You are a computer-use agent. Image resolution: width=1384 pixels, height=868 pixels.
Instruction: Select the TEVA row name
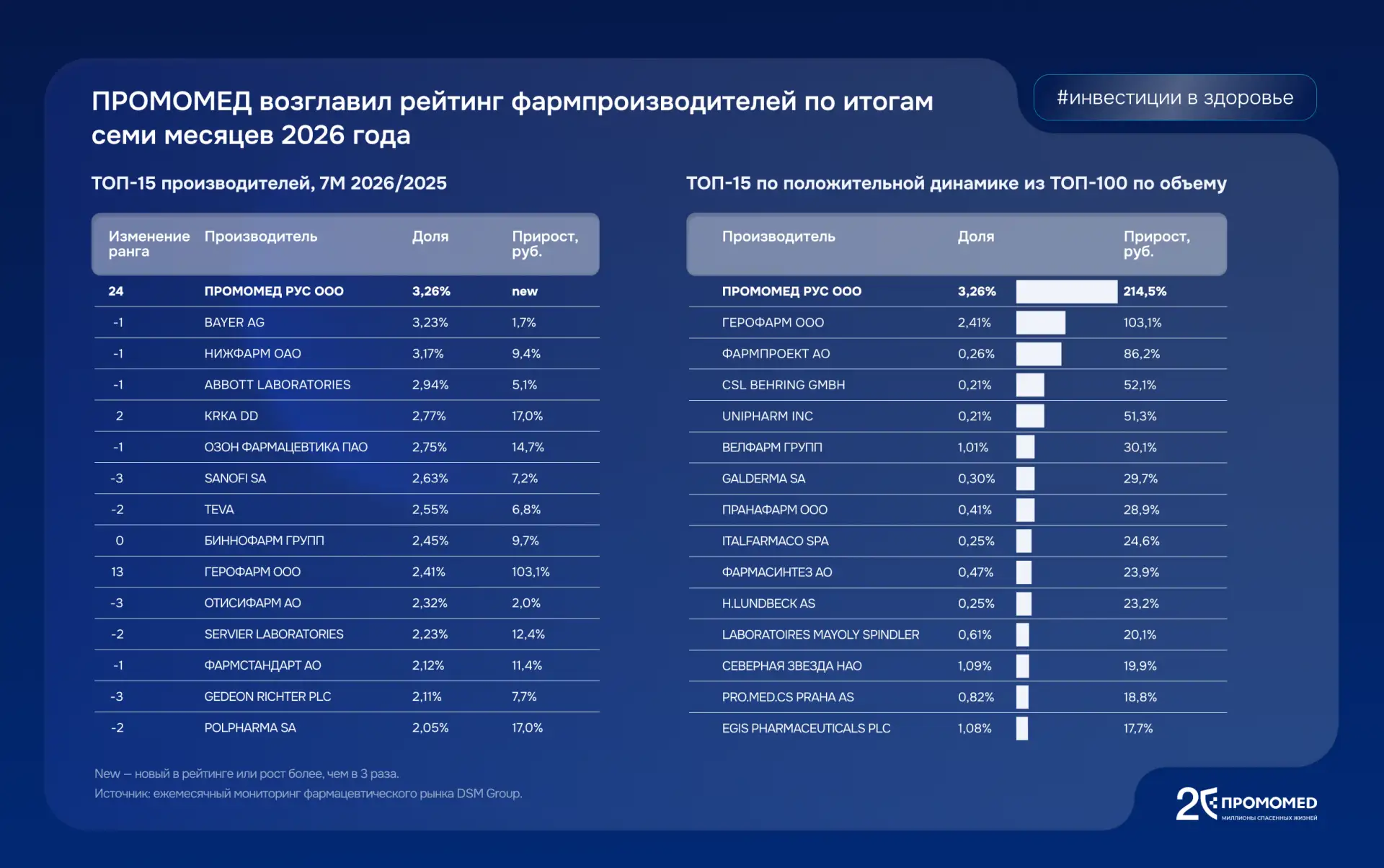coord(219,509)
